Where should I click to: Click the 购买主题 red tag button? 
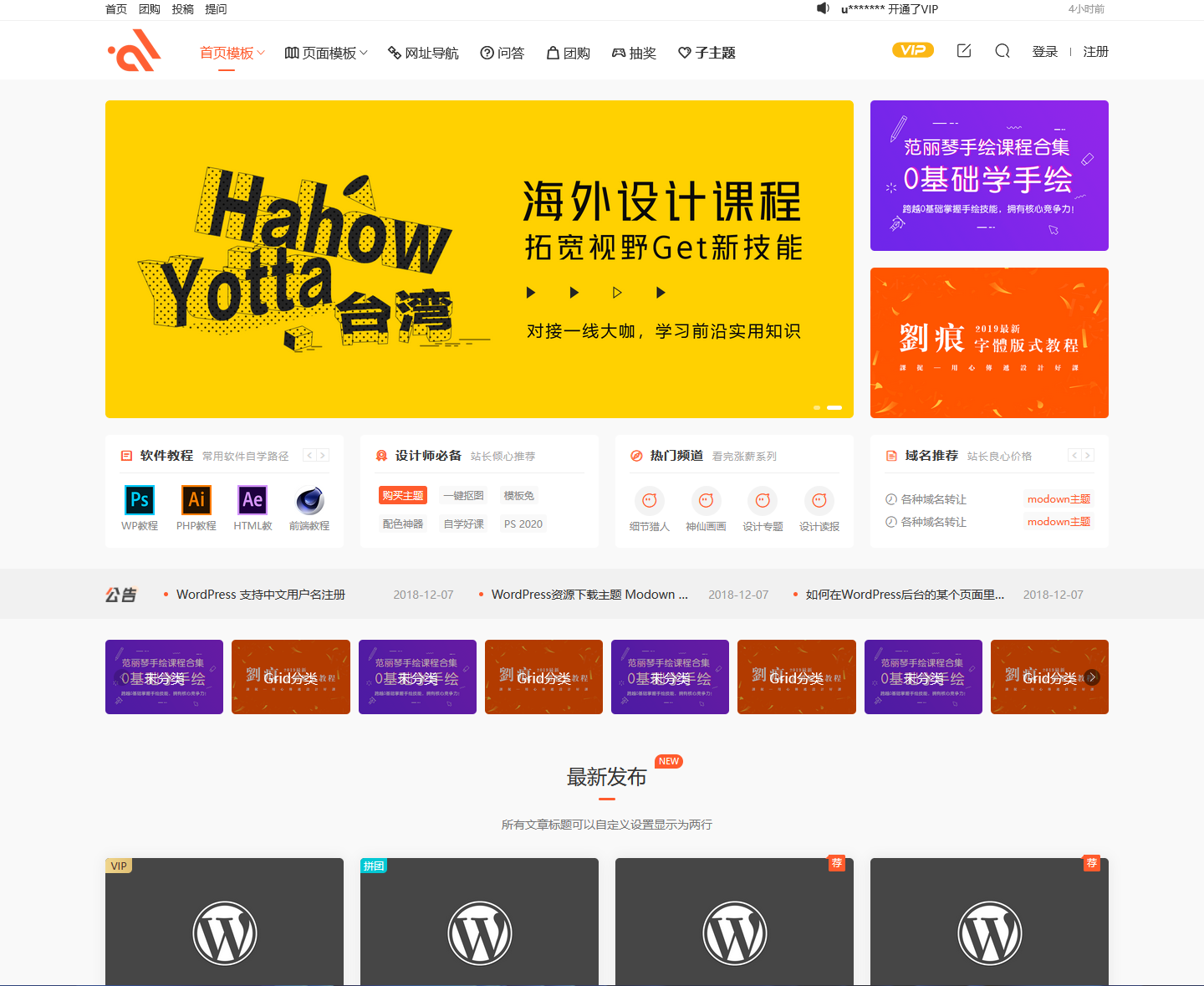pyautogui.click(x=403, y=496)
